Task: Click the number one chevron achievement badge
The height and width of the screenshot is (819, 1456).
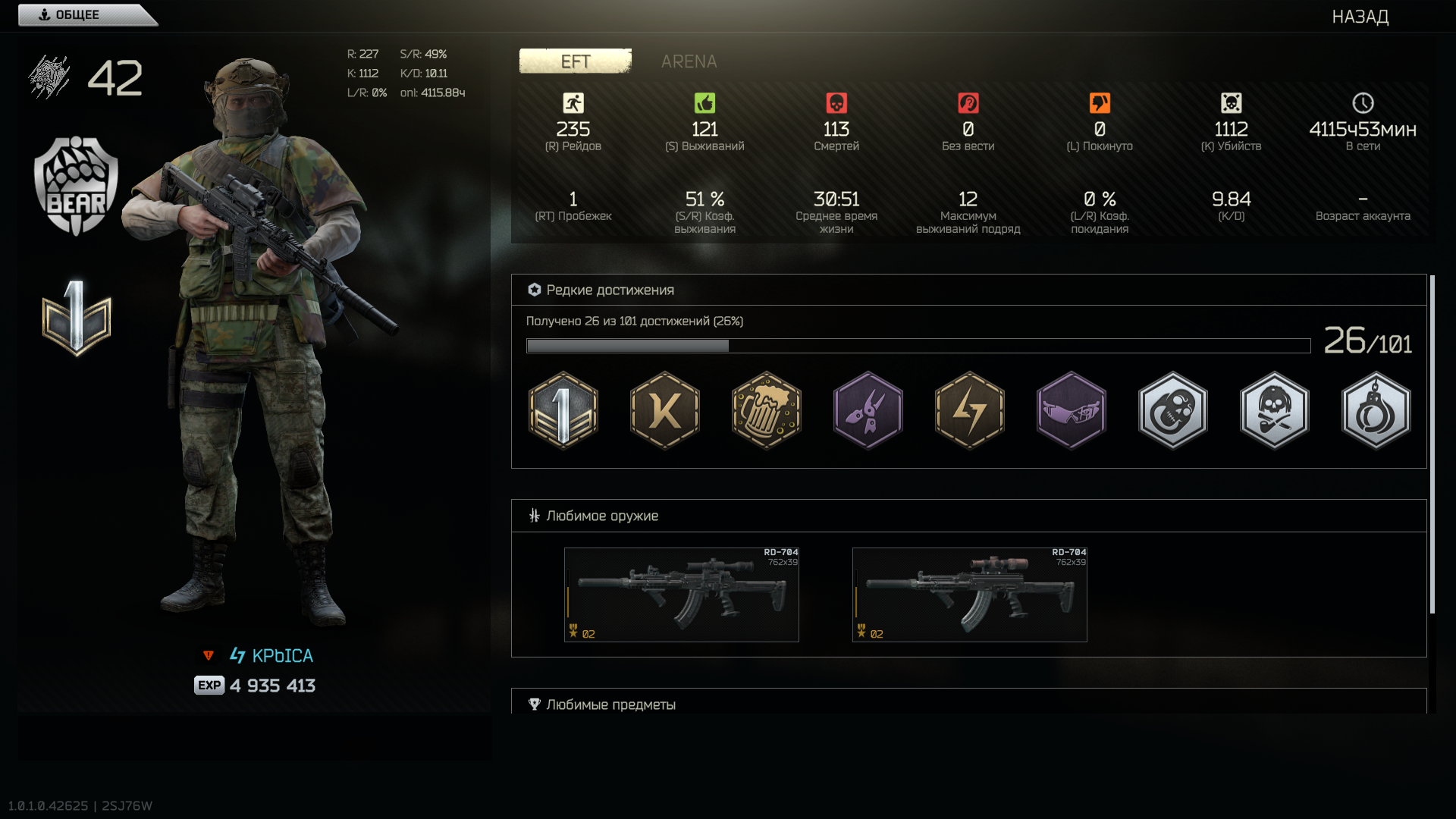Action: click(563, 410)
